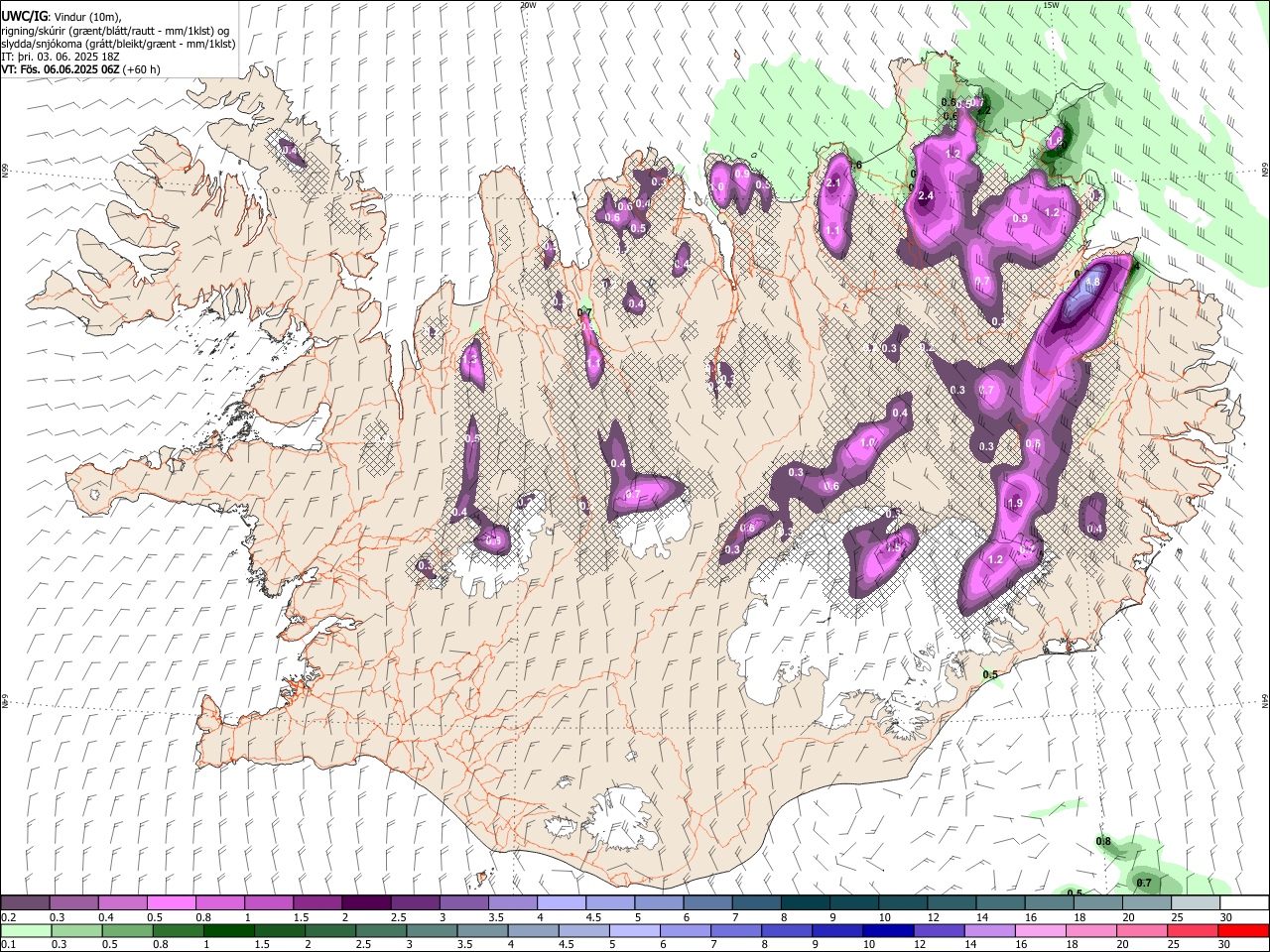
Task: Click the 'slydda/snjókoma' legend description line
Action: point(118,45)
